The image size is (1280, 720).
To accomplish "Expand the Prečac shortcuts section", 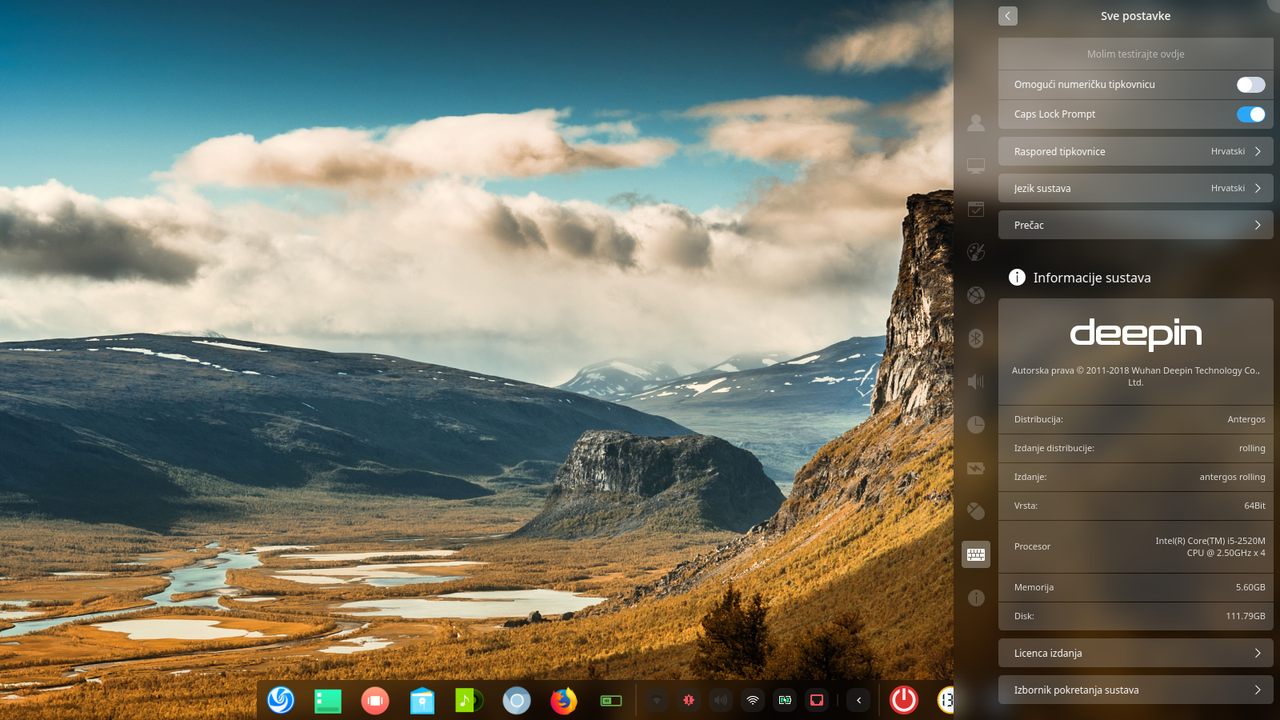I will click(x=1135, y=225).
